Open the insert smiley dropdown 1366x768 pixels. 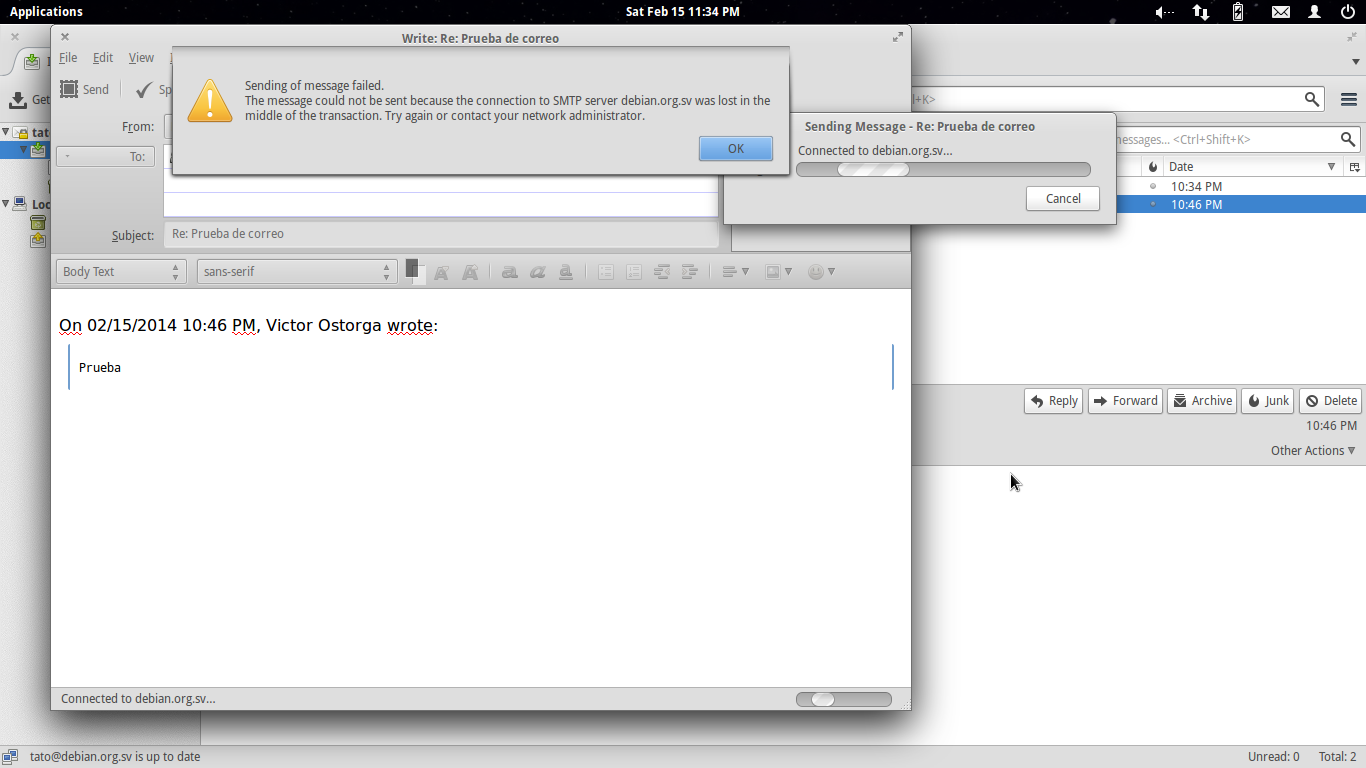coord(821,272)
